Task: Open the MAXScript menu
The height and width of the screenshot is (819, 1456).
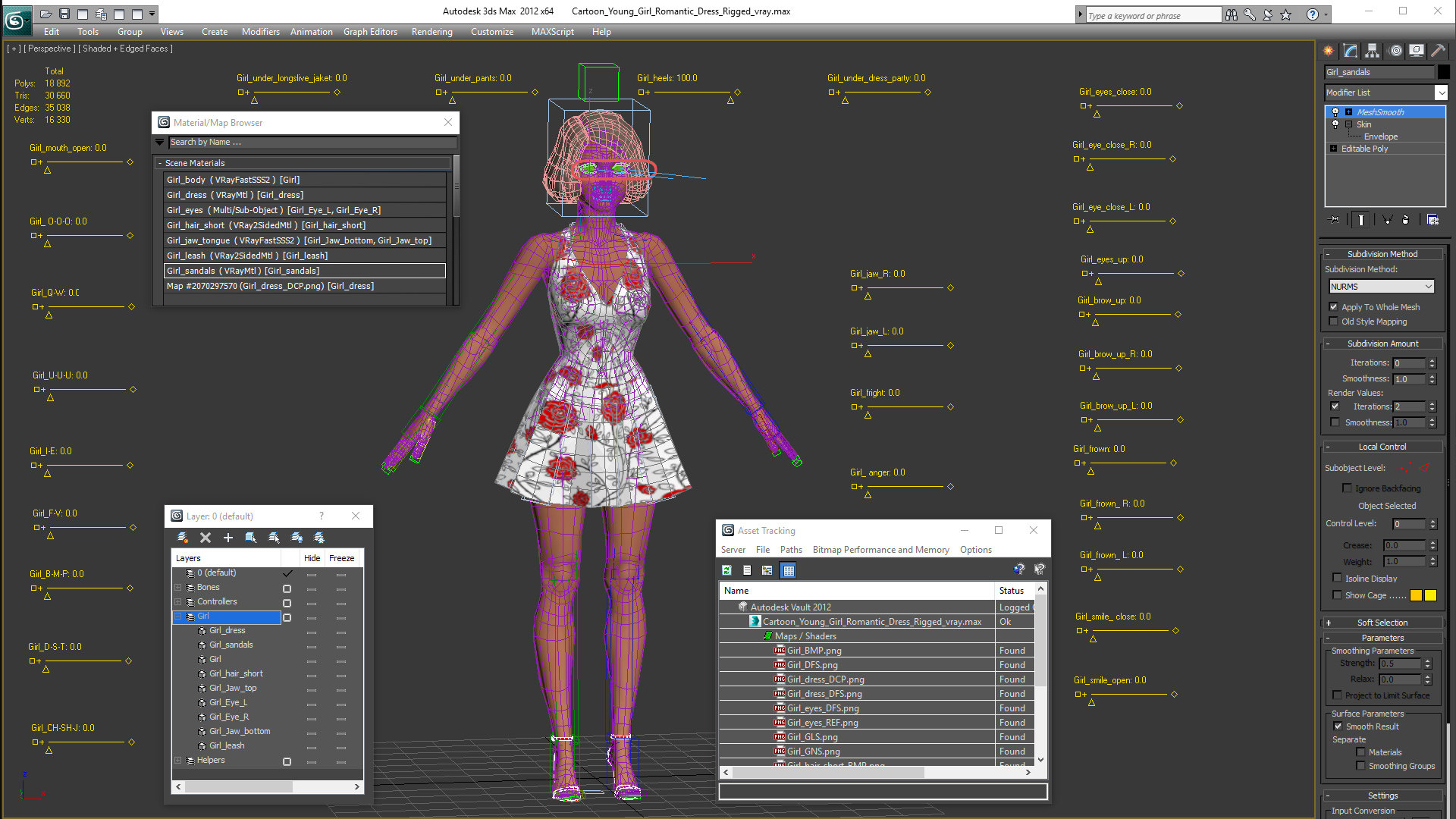Action: click(552, 32)
